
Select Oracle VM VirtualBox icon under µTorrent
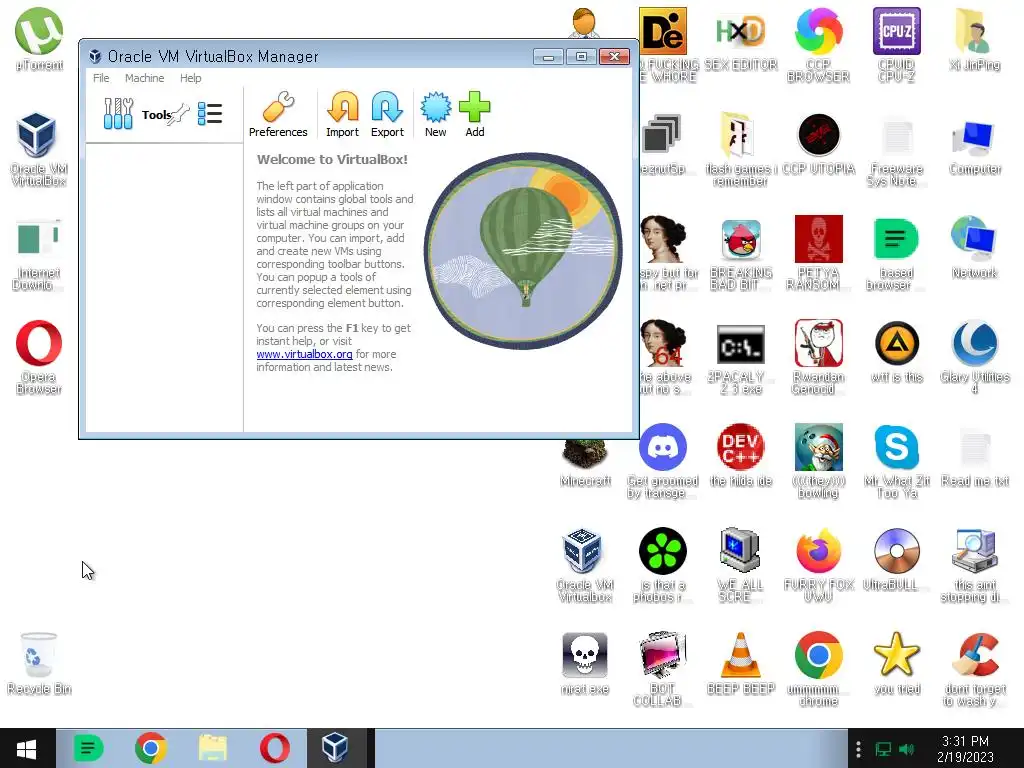coord(38,149)
